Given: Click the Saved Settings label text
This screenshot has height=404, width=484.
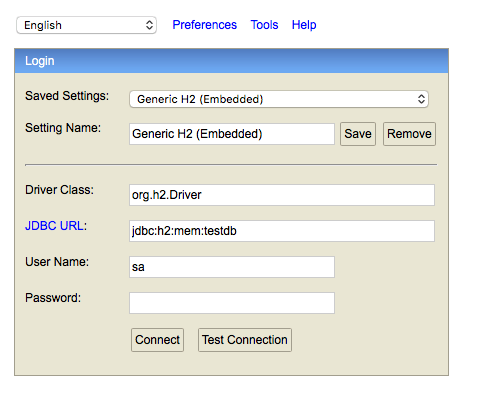Looking at the screenshot, I should [67, 96].
